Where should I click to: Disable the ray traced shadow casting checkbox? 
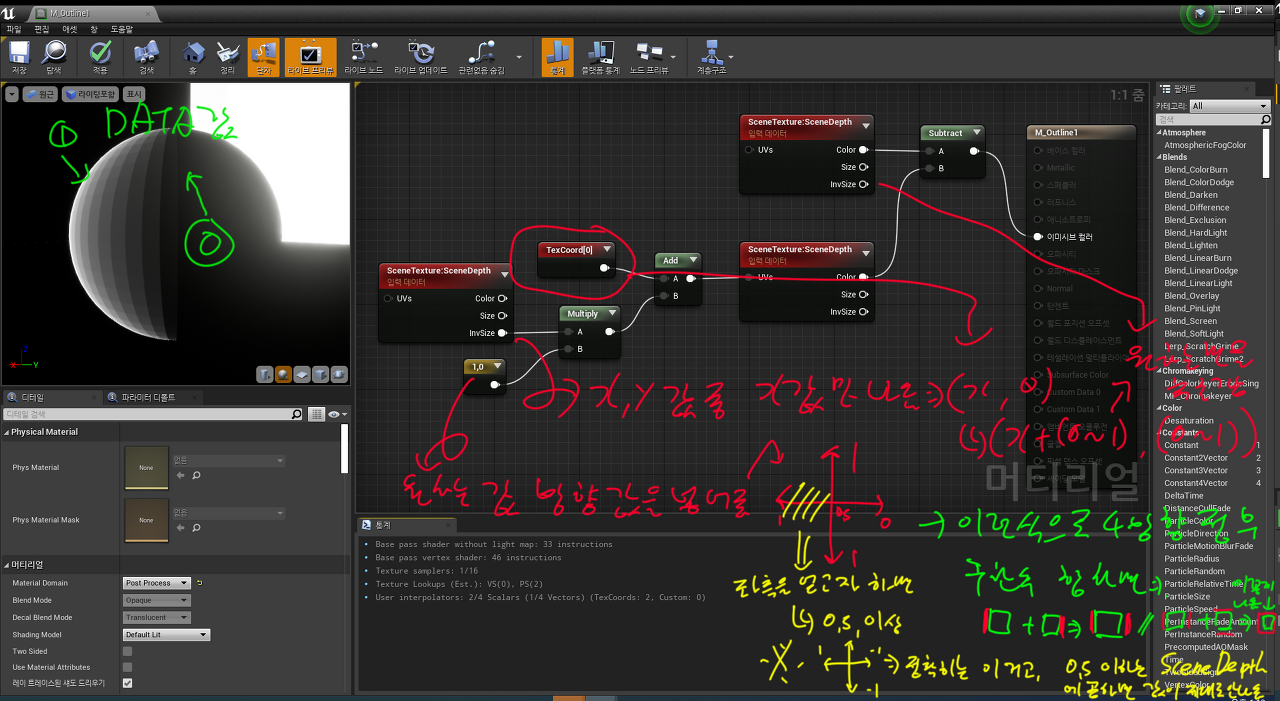[127, 683]
